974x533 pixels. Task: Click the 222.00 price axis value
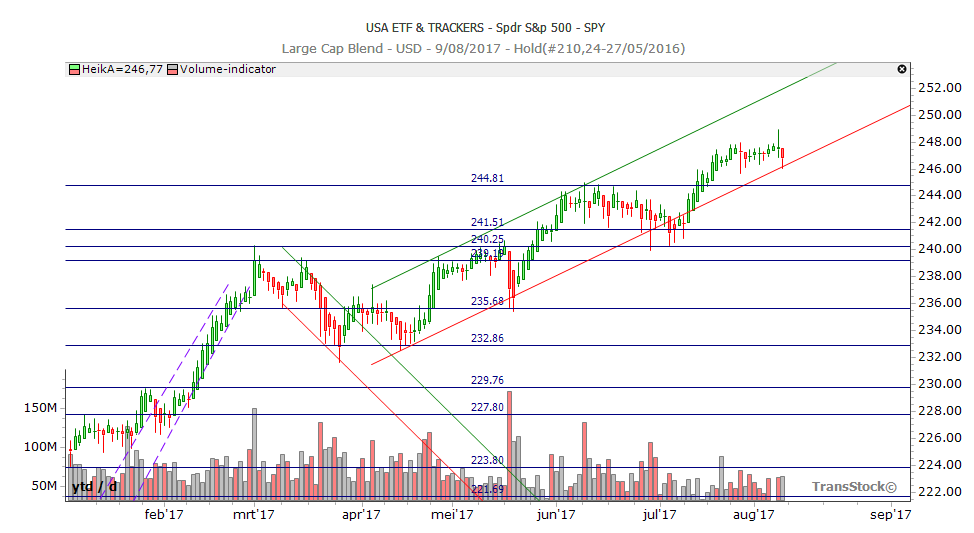(x=940, y=491)
